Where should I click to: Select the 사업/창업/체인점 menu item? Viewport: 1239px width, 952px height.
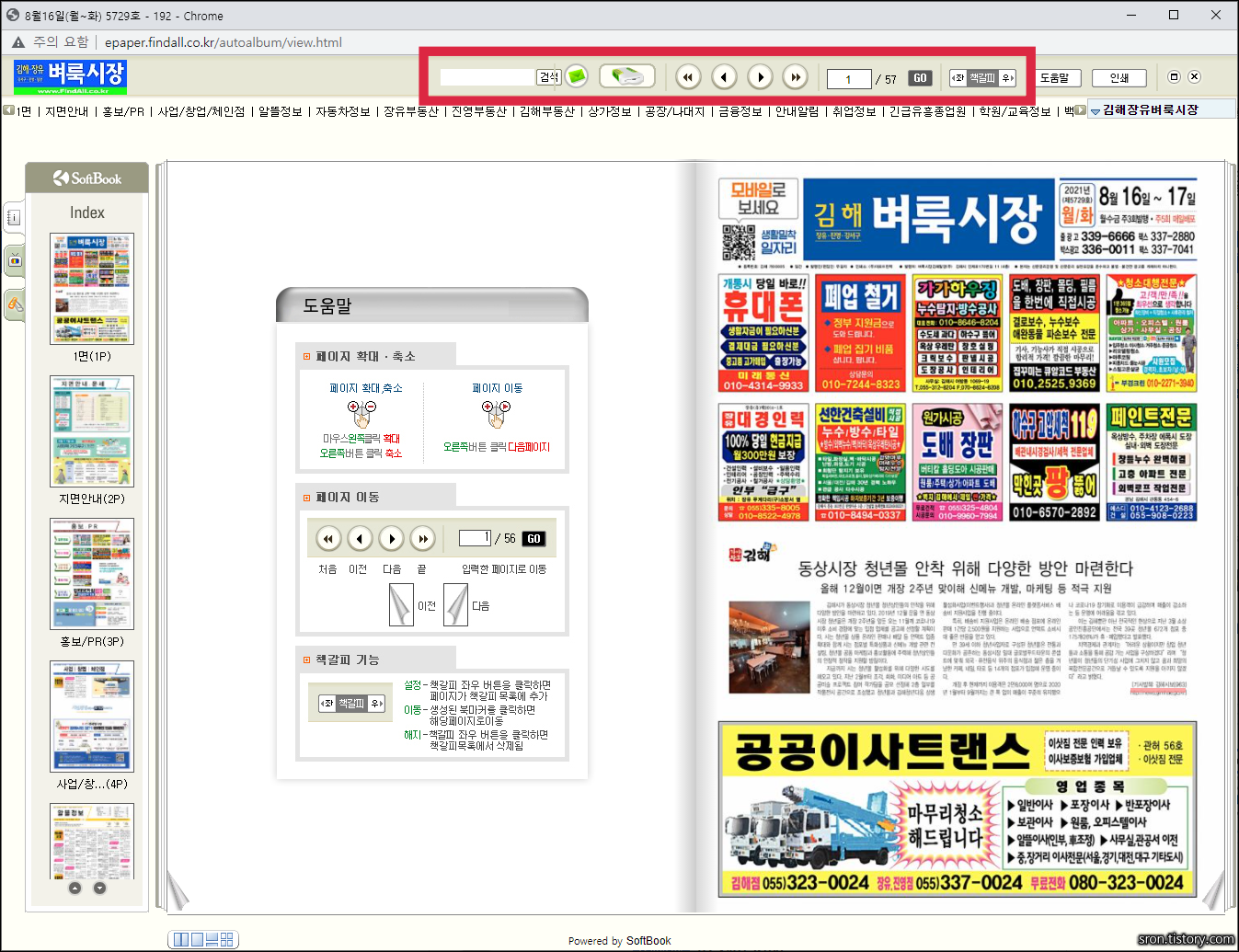201,111
